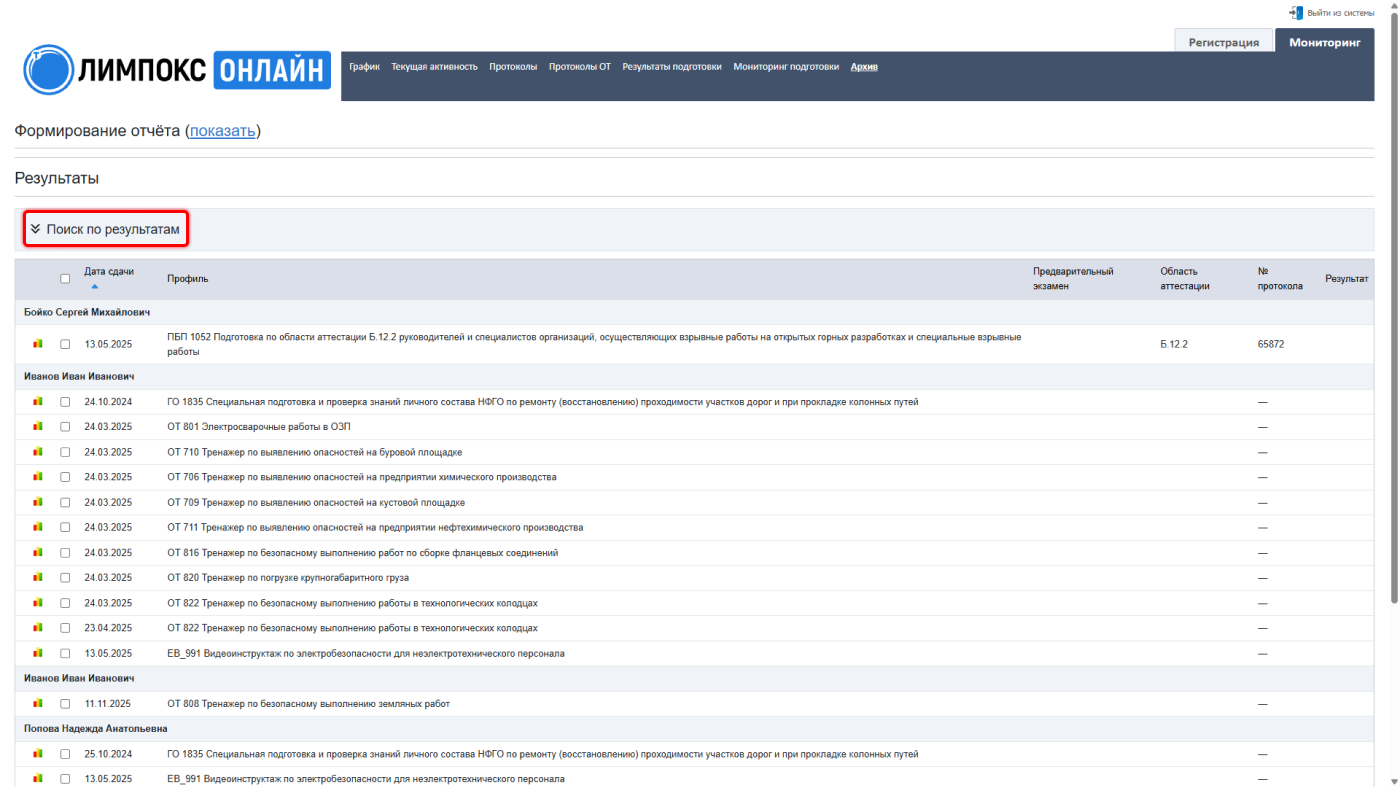
Task: Click chart icon for ОТ 808 земляных работ
Action: coord(38,704)
